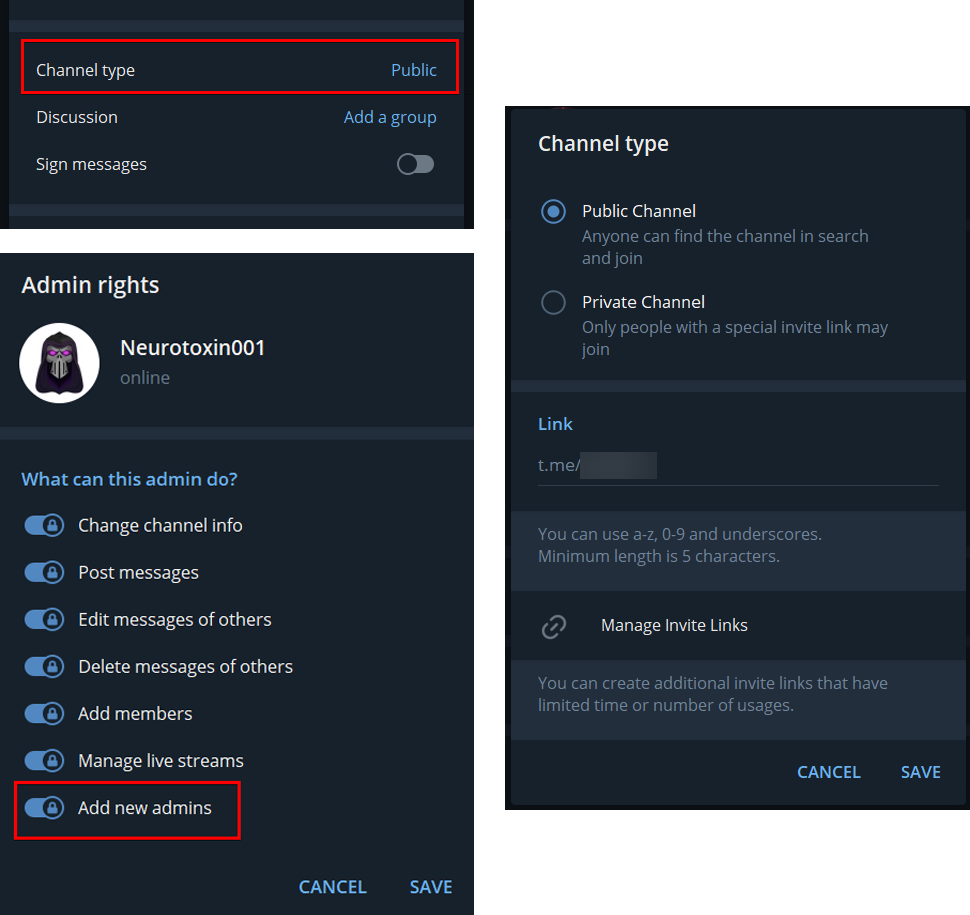Open Neurotoxin001's profile picture
The height and width of the screenshot is (915, 970).
pos(59,362)
